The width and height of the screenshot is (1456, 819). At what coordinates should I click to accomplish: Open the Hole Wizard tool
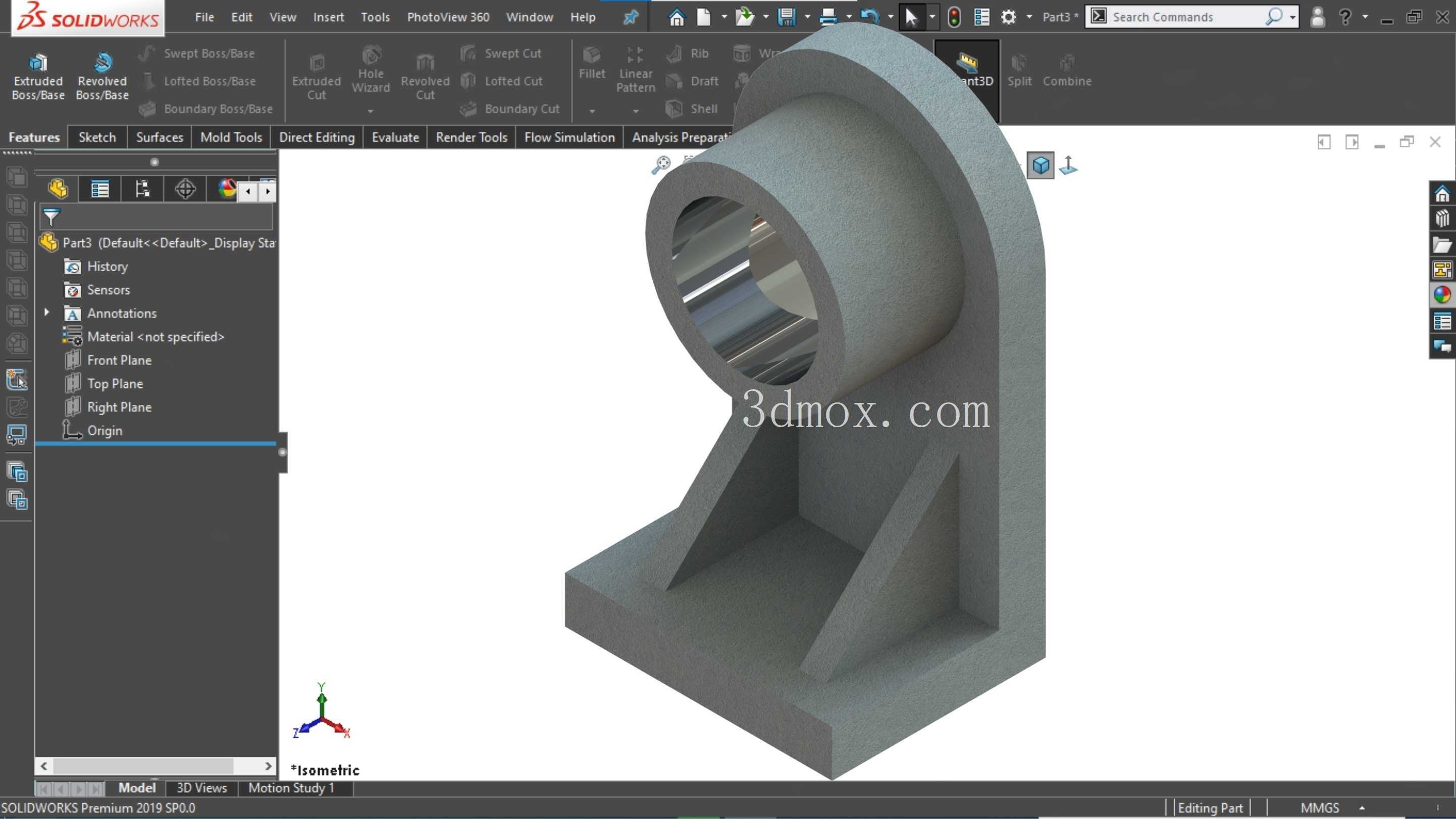coord(371,70)
